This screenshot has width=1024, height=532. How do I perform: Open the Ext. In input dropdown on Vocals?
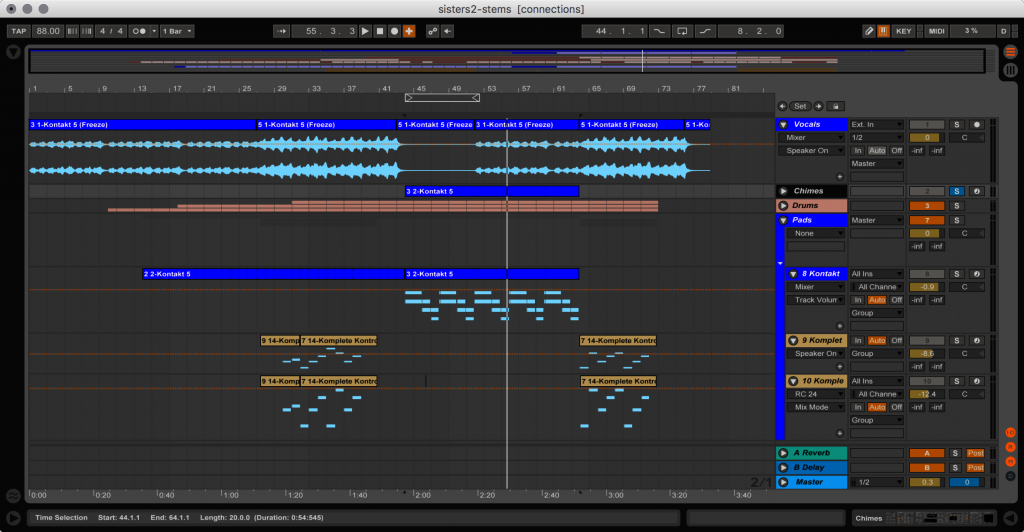click(876, 125)
